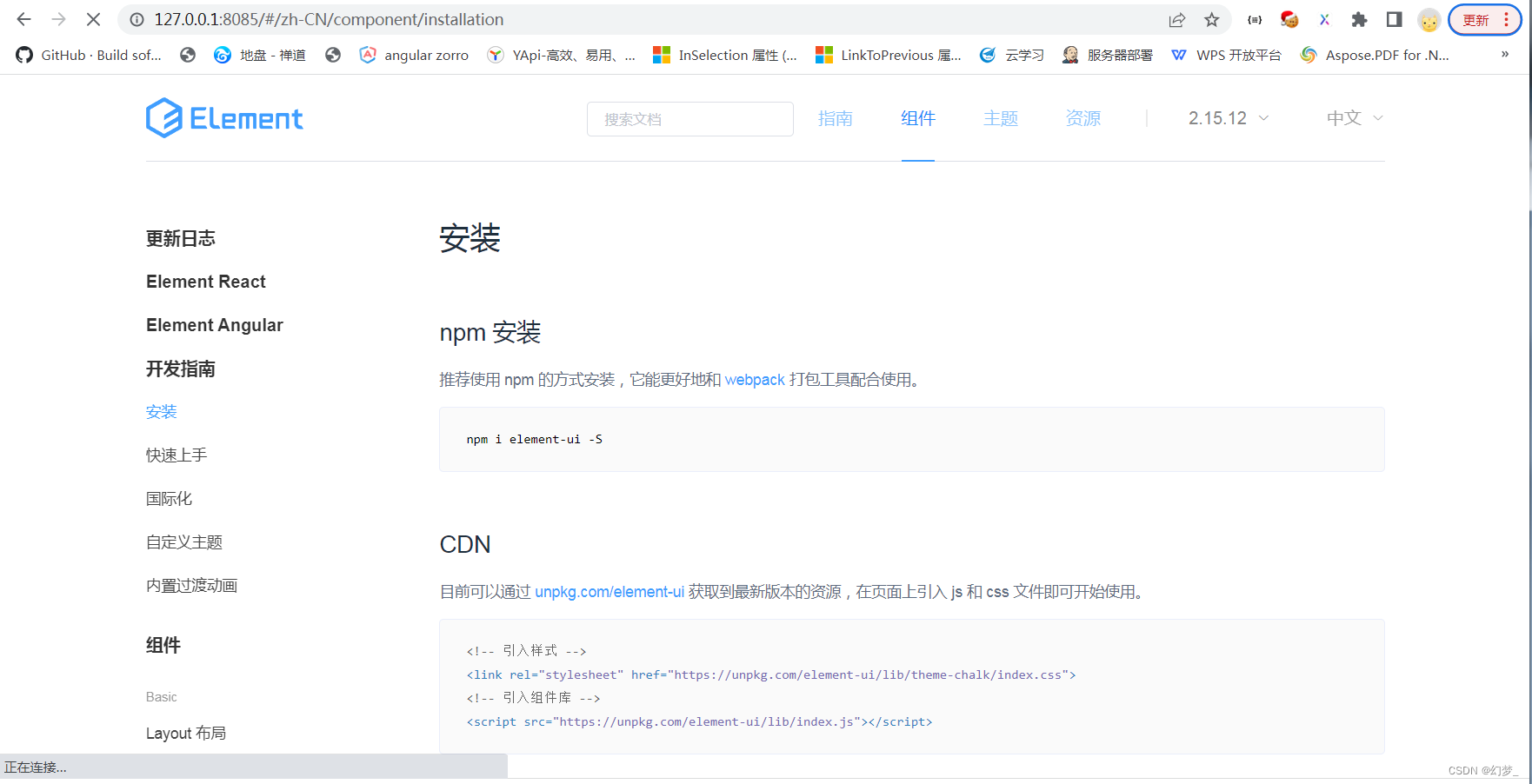This screenshot has height=784, width=1532.
Task: Open Element React sidebar link
Action: pyautogui.click(x=206, y=282)
